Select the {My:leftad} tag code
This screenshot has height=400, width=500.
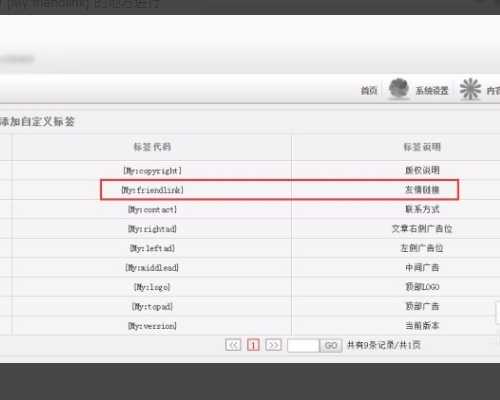(x=152, y=248)
